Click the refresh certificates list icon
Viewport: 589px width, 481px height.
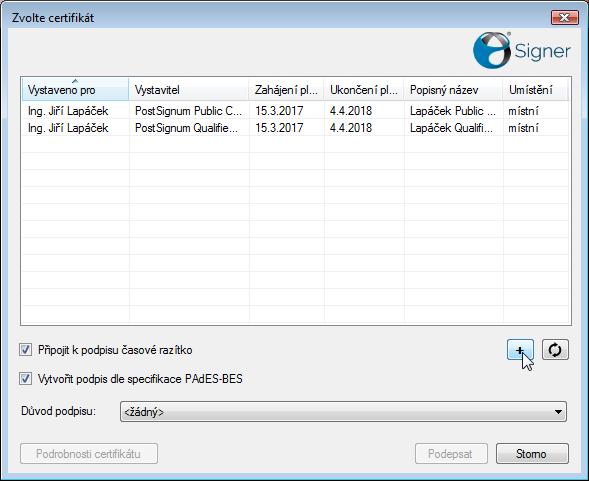coord(555,350)
